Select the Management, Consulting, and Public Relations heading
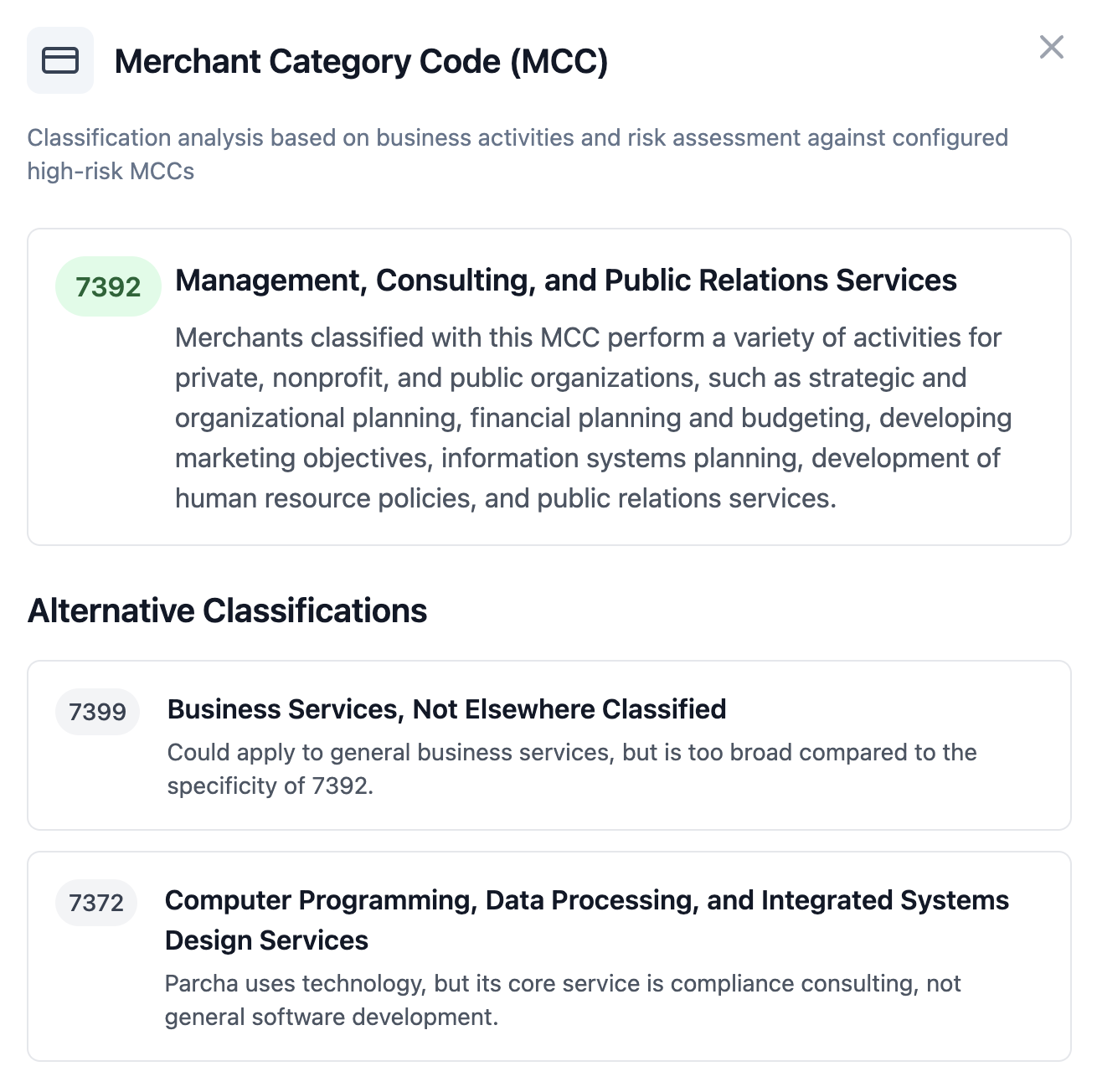Screen dimensions: 1097x1092 pyautogui.click(x=566, y=281)
